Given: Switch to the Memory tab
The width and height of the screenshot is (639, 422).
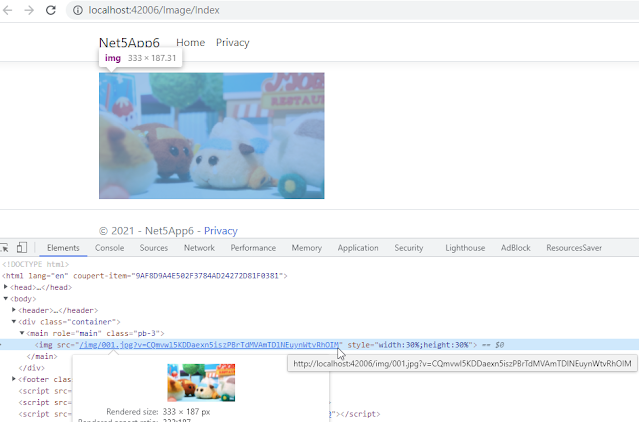Looking at the screenshot, I should click(x=306, y=248).
